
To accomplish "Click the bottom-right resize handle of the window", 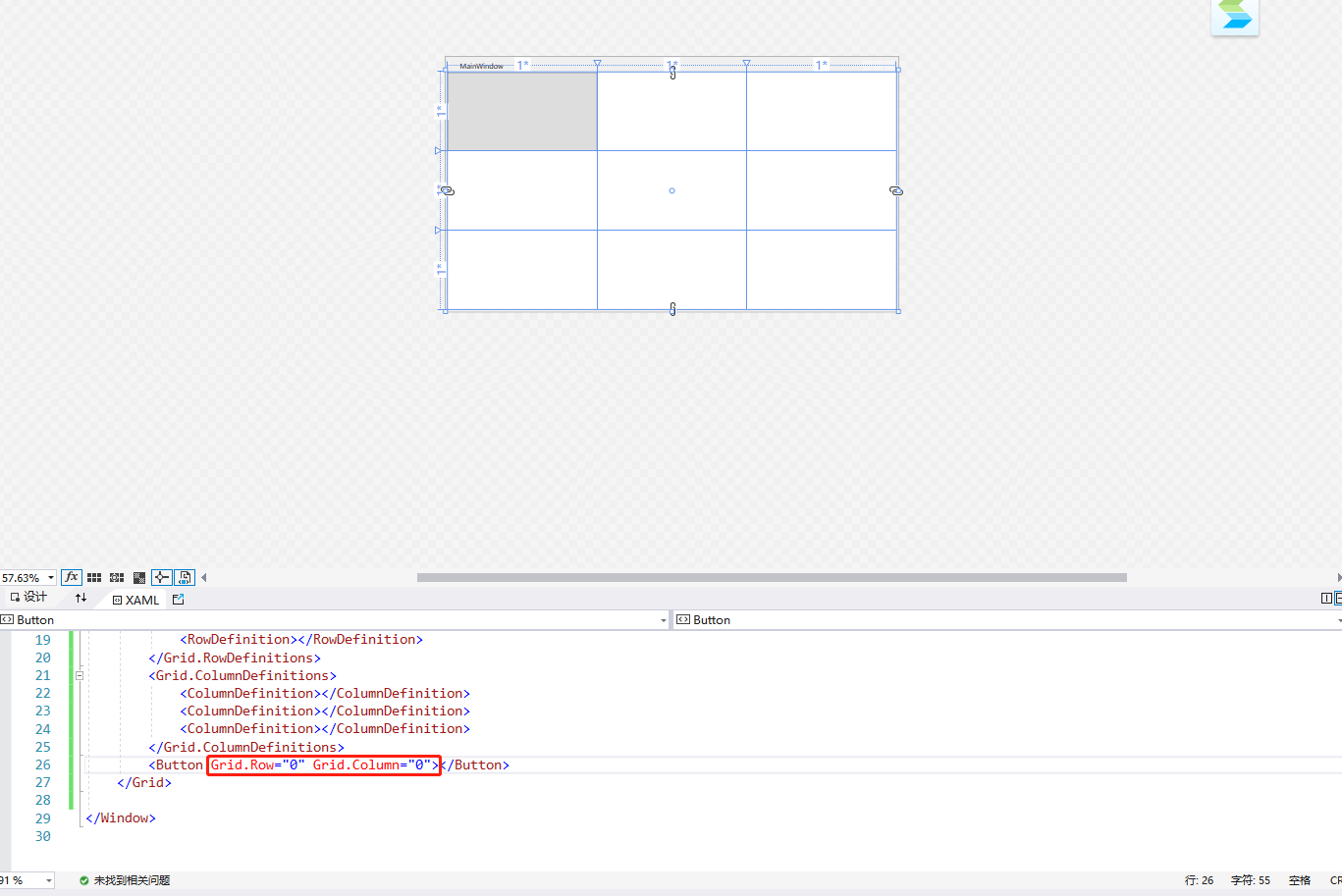I will pos(898,311).
